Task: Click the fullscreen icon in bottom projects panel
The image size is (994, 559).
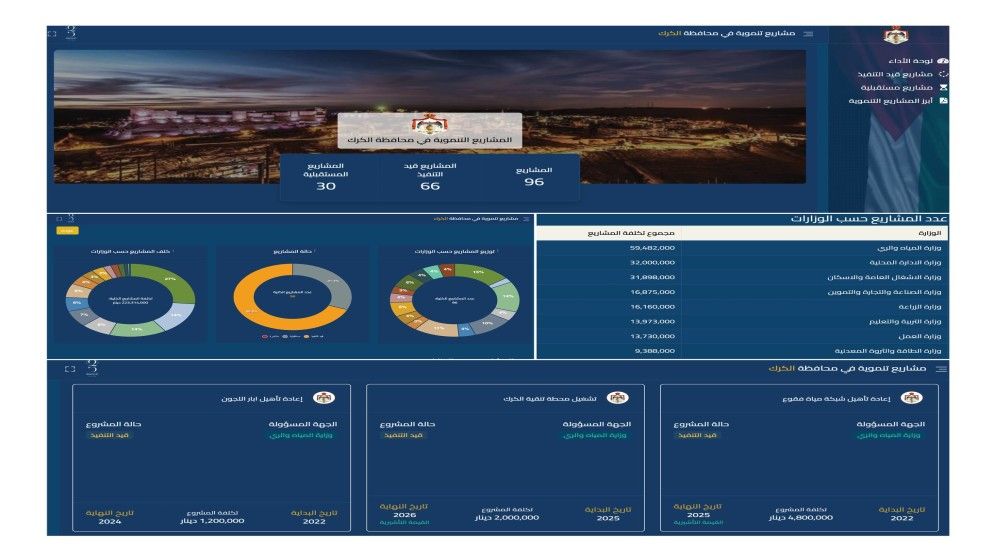Action: 70,369
